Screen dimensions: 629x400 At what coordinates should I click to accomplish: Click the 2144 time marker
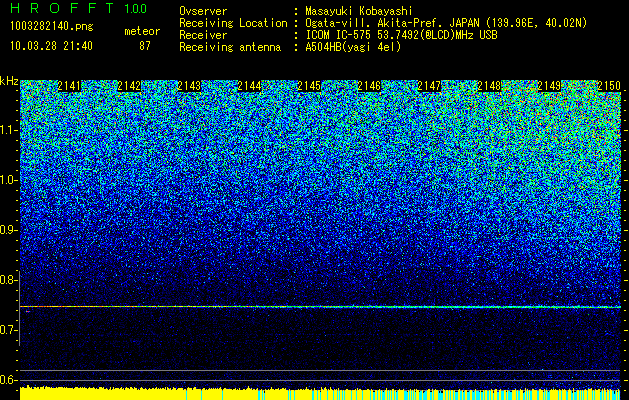[249, 86]
